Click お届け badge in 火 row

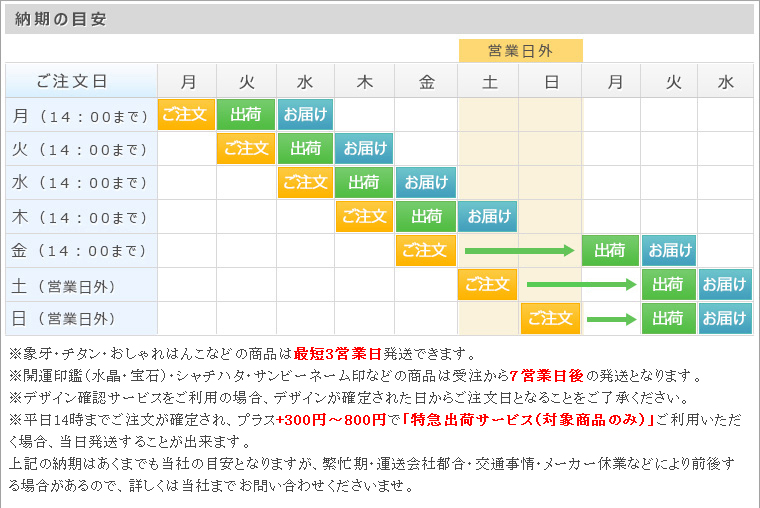[364, 148]
